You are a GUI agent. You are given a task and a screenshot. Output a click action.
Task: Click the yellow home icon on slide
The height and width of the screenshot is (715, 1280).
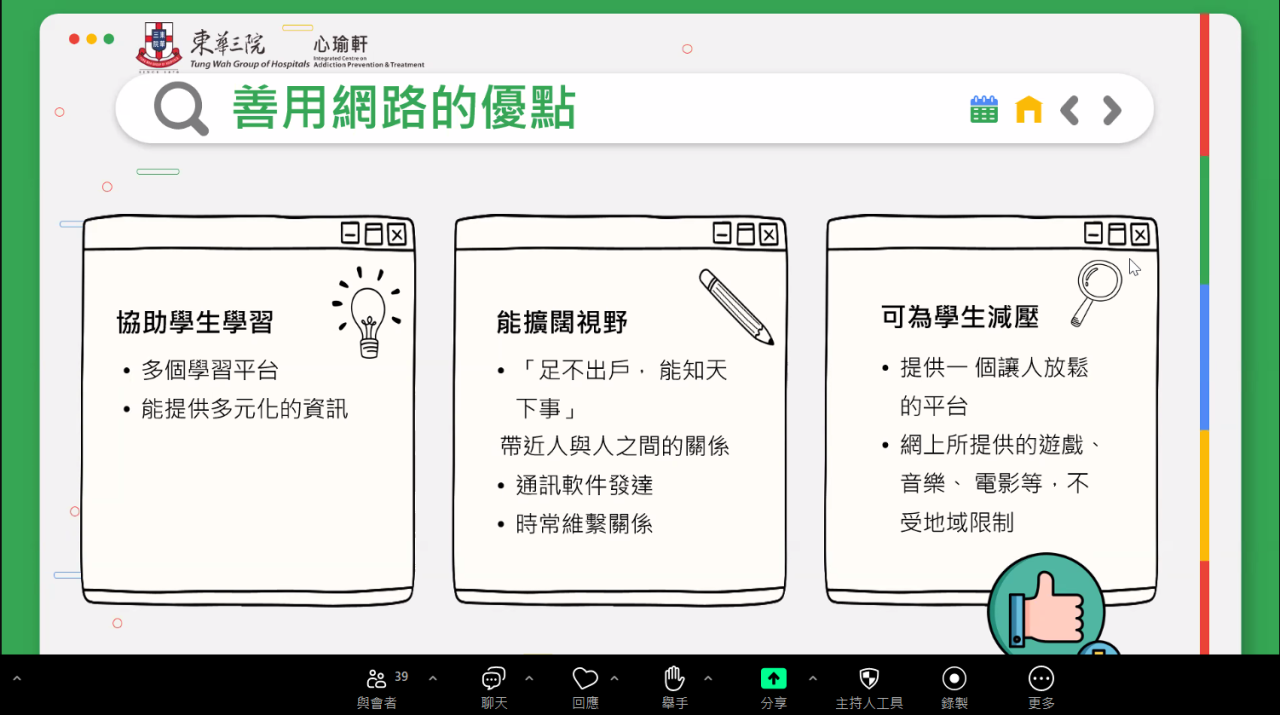pyautogui.click(x=1028, y=110)
